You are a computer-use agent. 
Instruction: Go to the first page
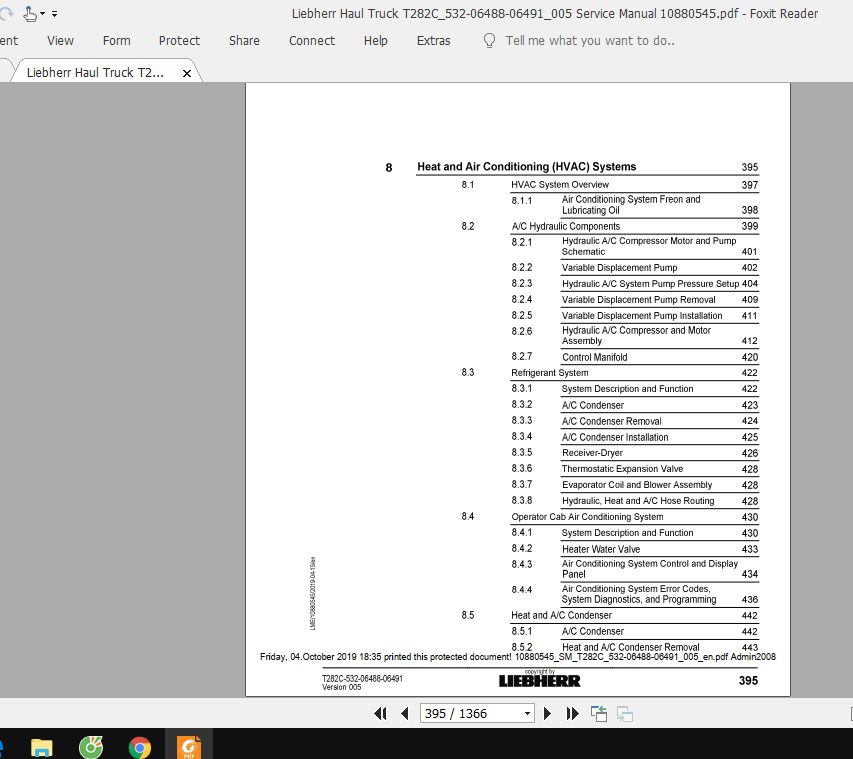[380, 713]
